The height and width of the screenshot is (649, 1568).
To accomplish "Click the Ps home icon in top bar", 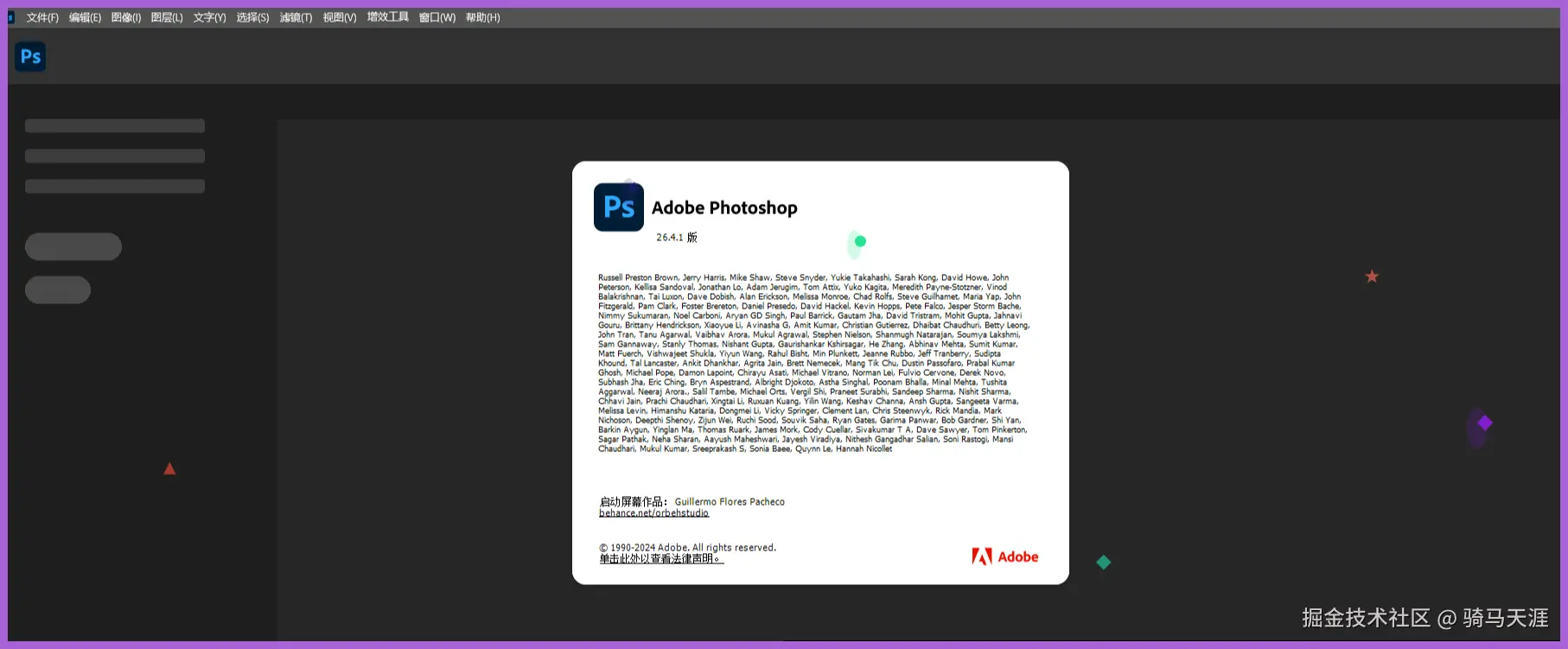I will point(30,57).
